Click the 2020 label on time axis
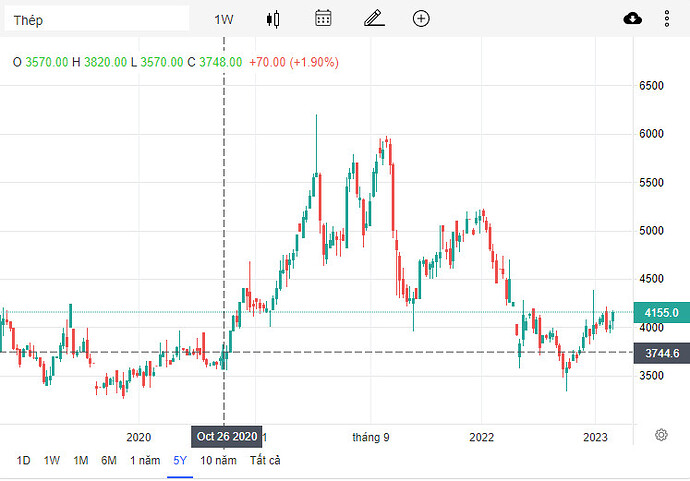This screenshot has height=481, width=690. (139, 437)
